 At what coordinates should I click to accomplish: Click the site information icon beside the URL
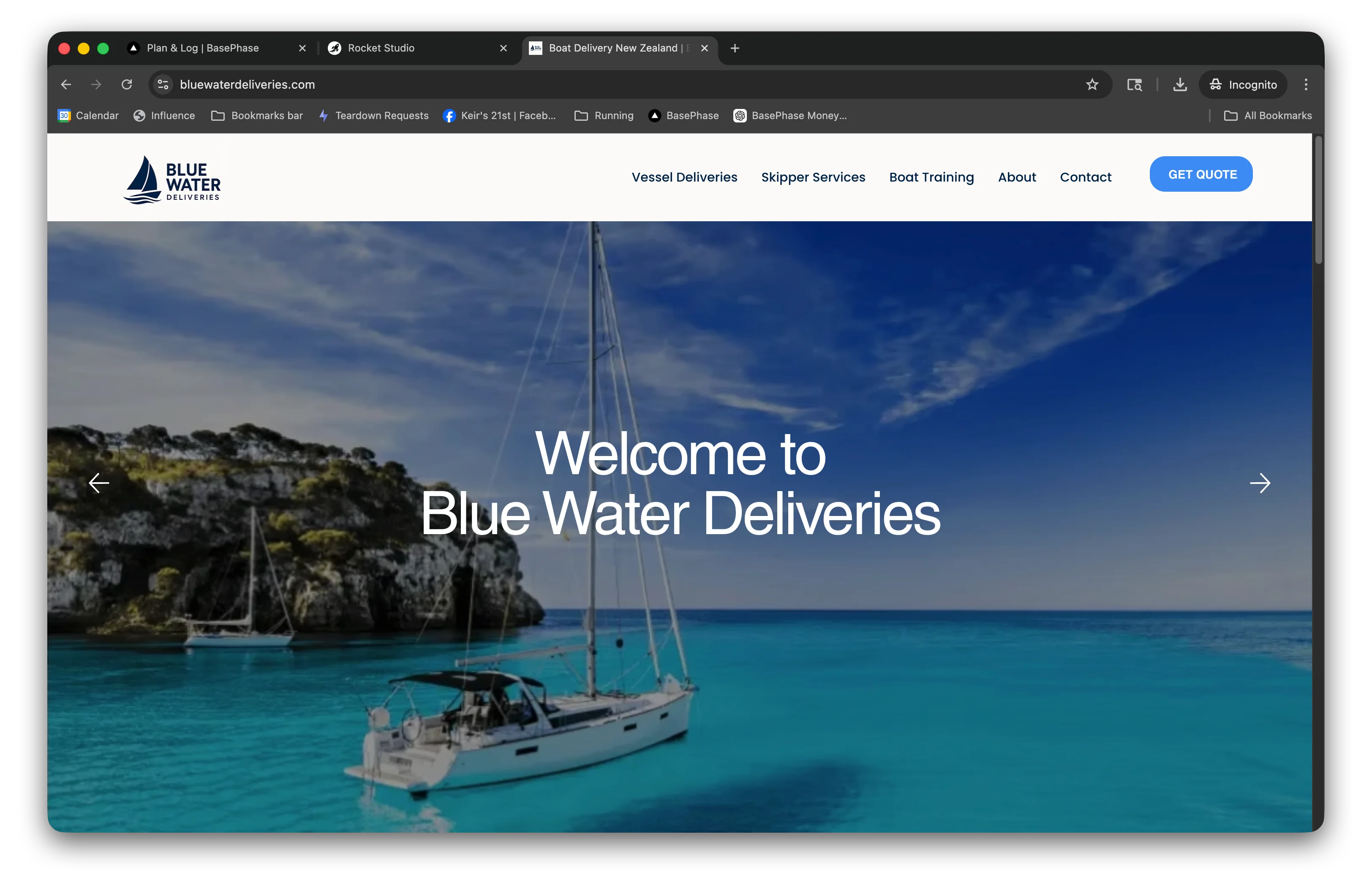163,85
